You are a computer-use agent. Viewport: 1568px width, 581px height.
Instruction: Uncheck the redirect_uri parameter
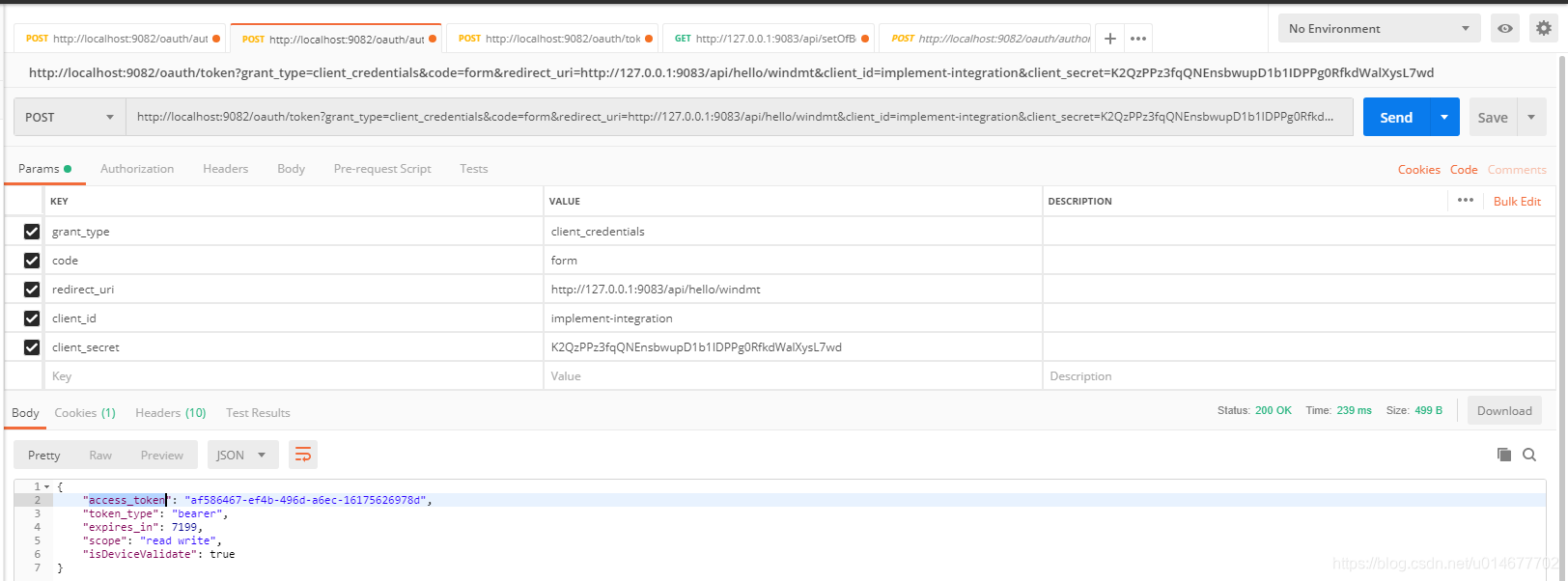coord(32,290)
